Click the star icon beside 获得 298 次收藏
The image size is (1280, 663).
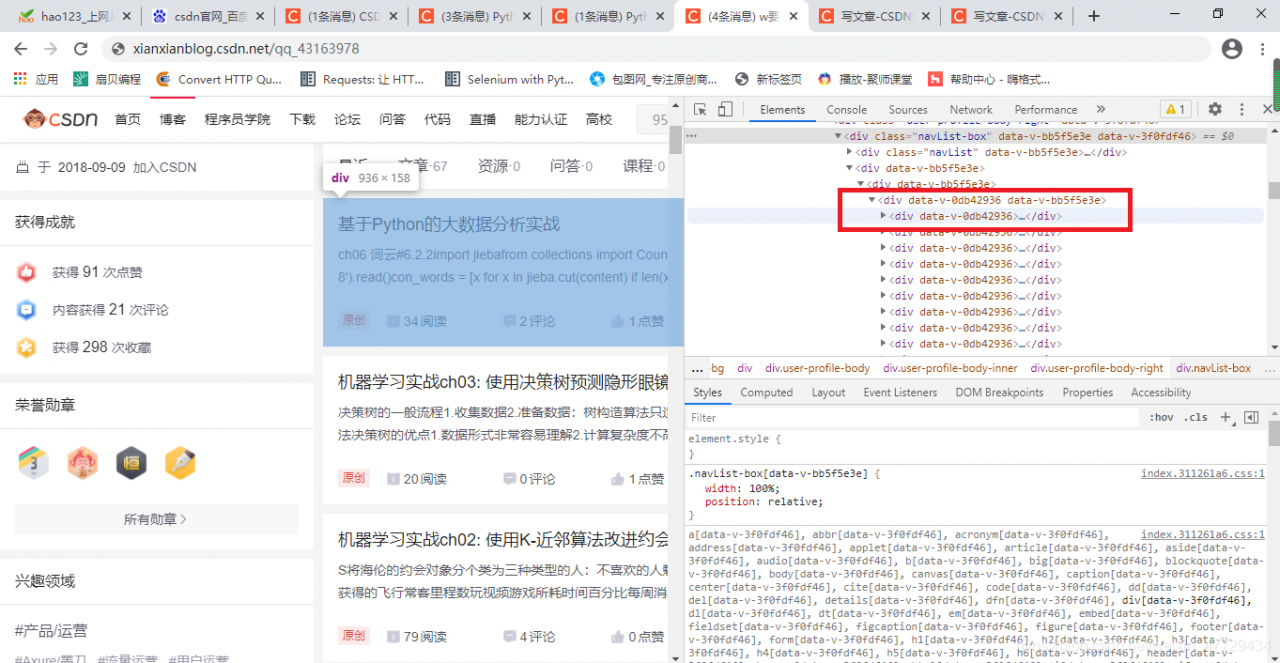tap(27, 347)
